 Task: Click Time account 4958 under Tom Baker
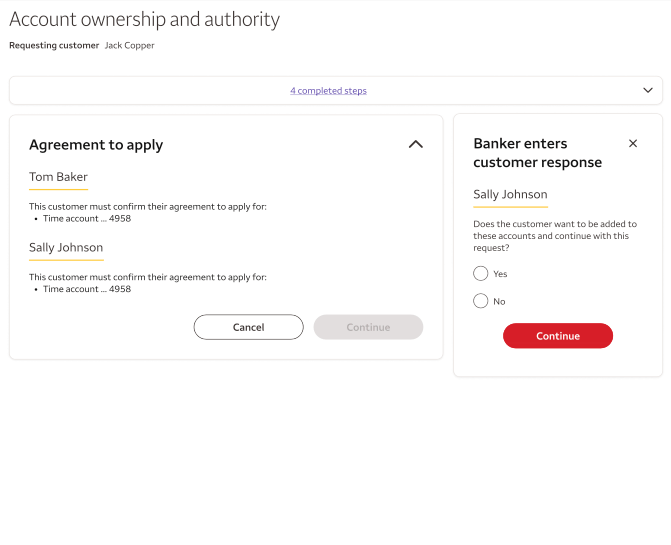[87, 218]
